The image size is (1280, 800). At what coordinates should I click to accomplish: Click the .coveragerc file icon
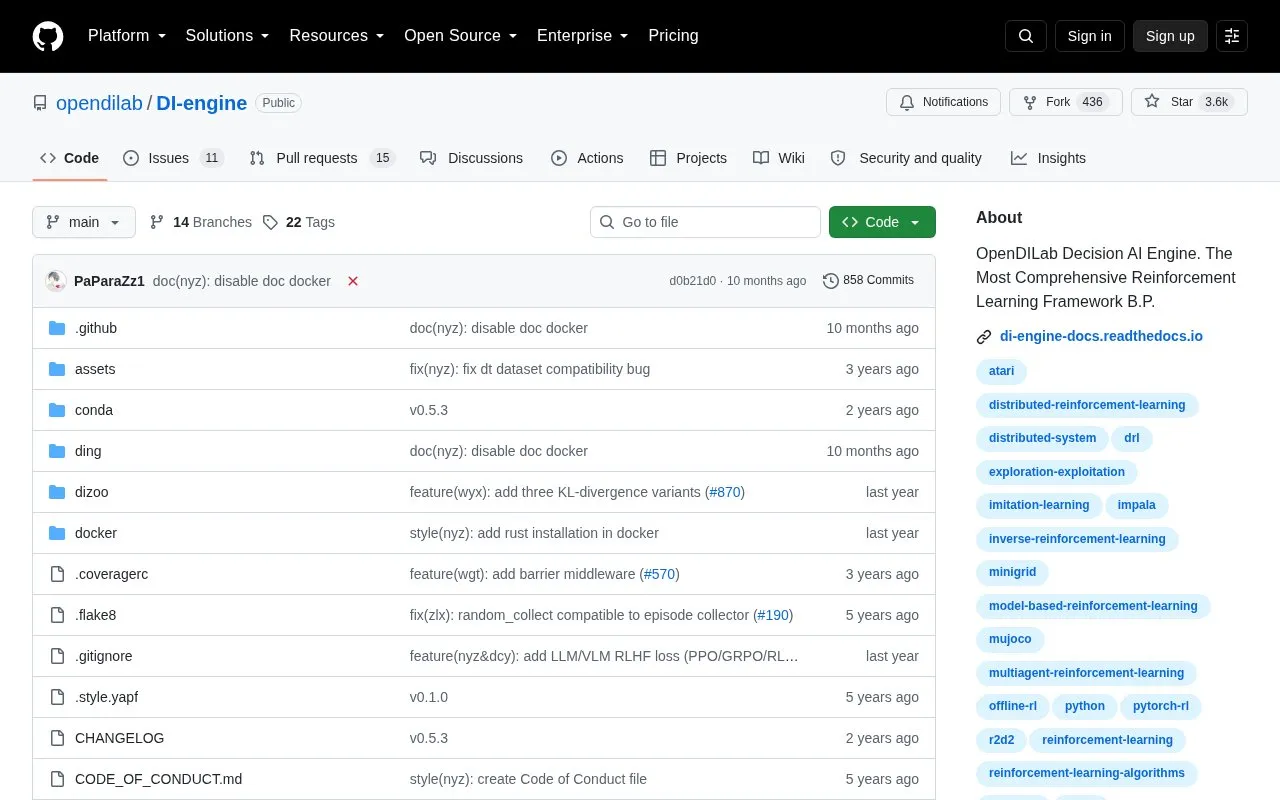pos(57,574)
